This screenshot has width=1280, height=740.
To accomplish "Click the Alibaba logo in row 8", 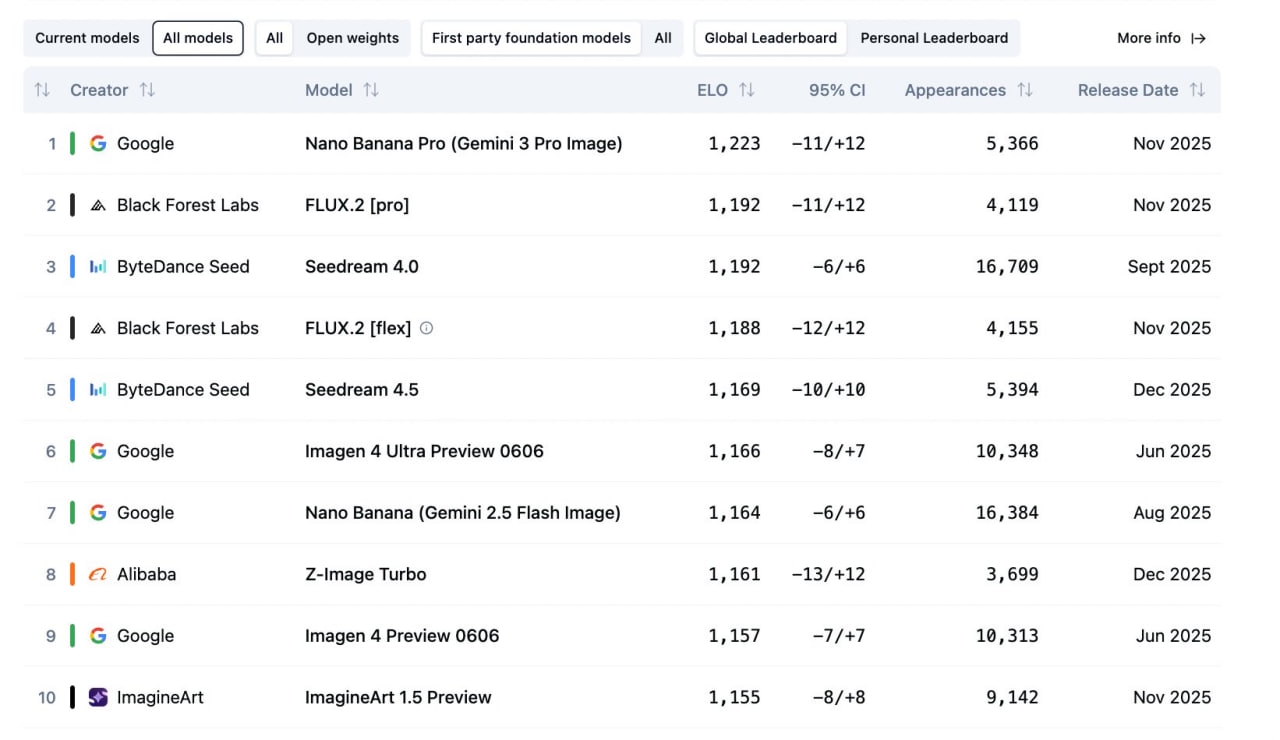I will (x=98, y=574).
